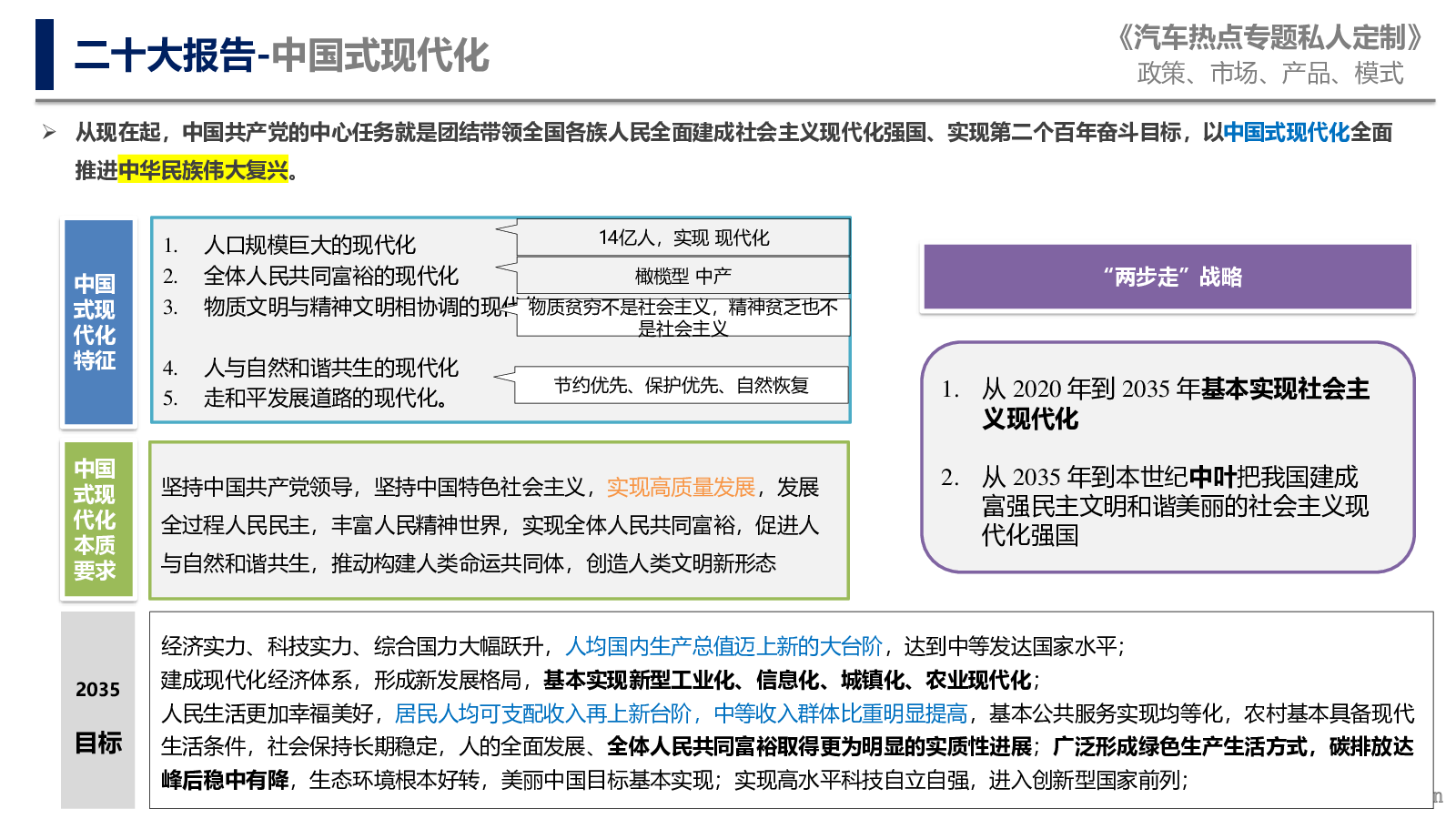
Task: Click the text 美丽中国目标基本实现
Action: pos(606,781)
